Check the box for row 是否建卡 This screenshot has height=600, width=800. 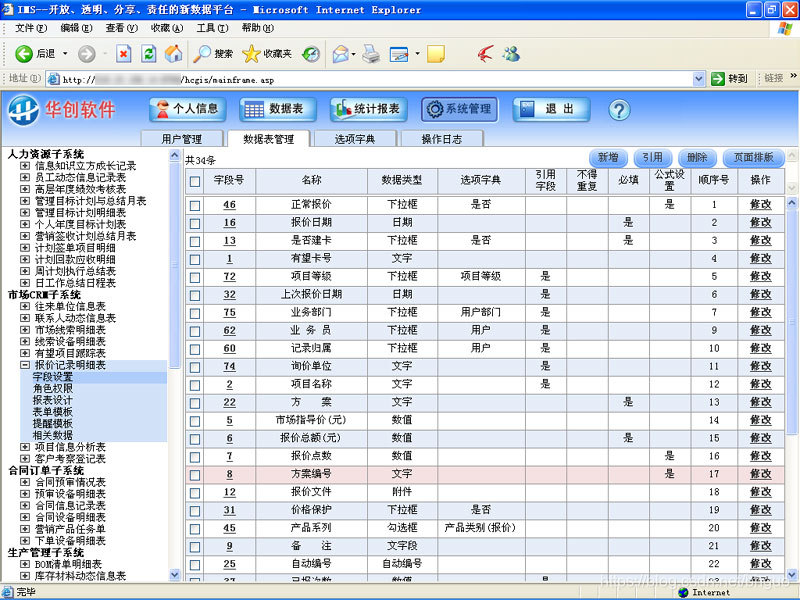(195, 241)
